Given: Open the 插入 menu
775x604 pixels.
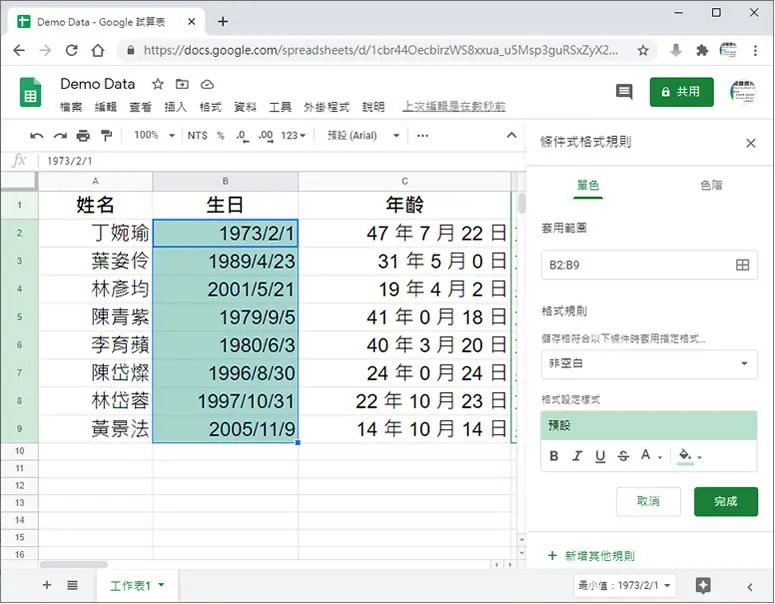Looking at the screenshot, I should (175, 107).
